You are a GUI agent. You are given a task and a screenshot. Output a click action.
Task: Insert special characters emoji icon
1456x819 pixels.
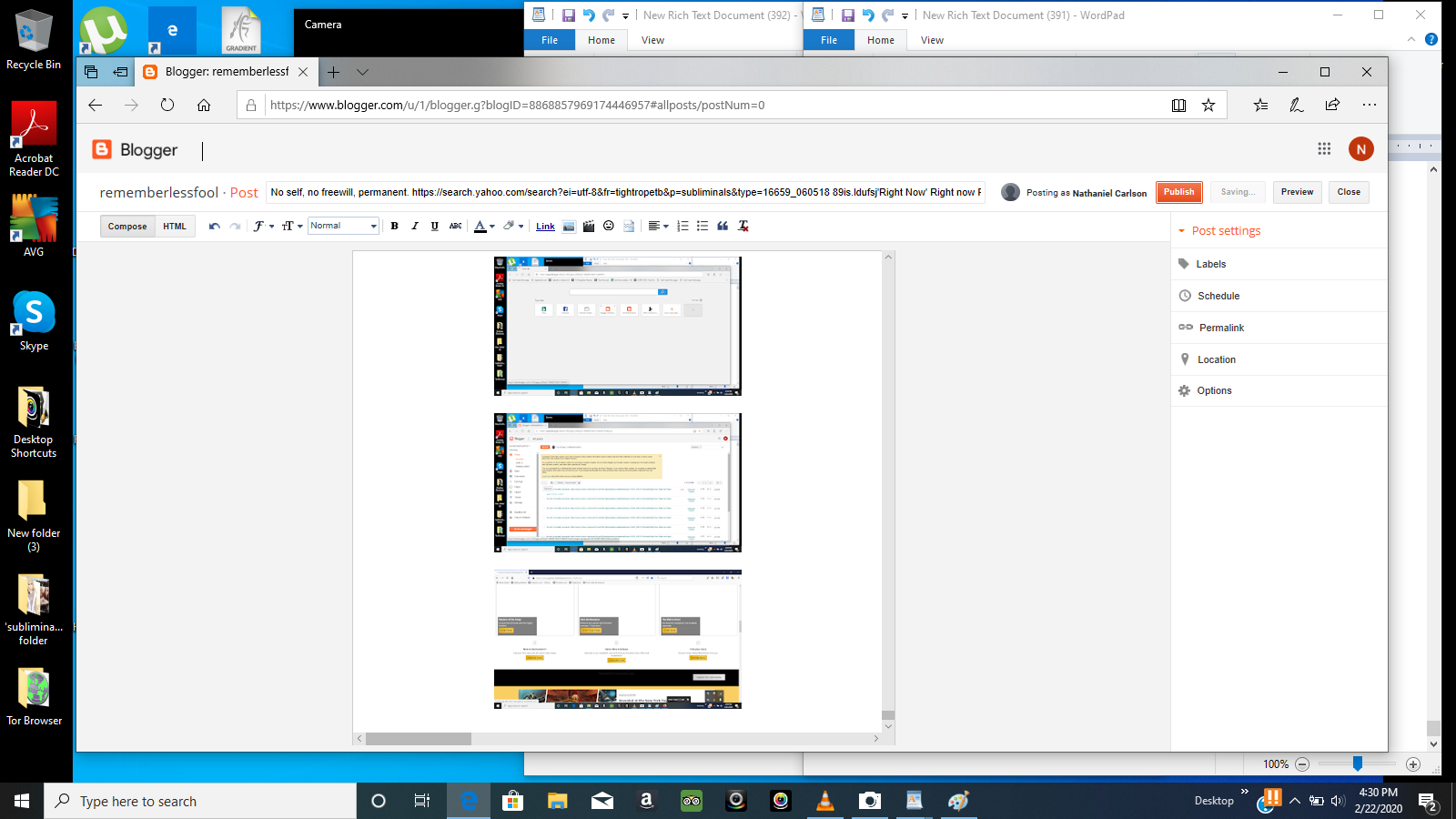tap(609, 227)
